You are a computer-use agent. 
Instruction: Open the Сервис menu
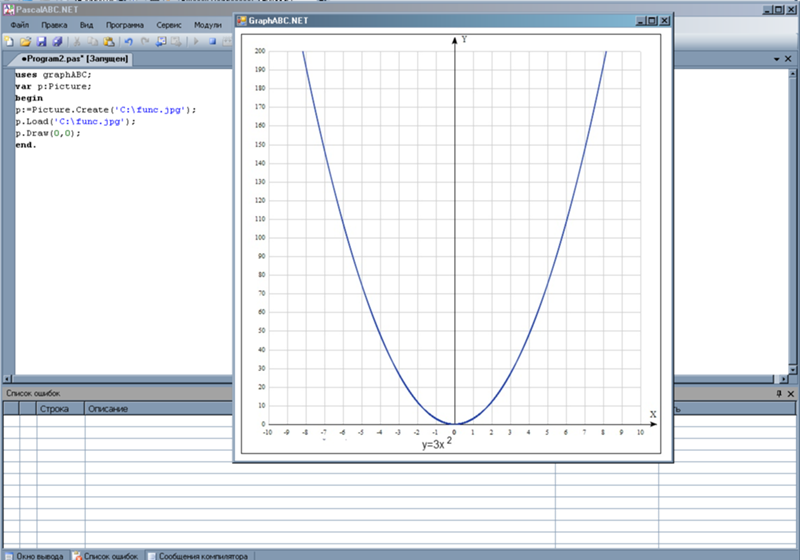168,24
